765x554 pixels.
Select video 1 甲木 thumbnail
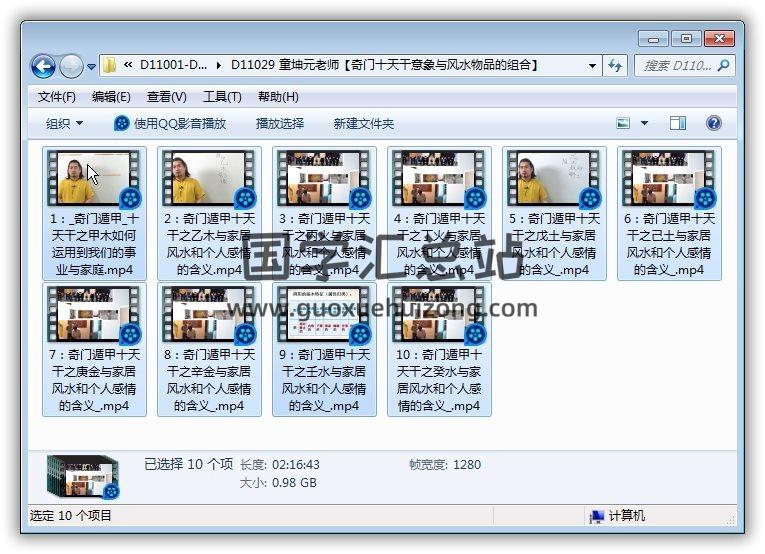coord(94,178)
